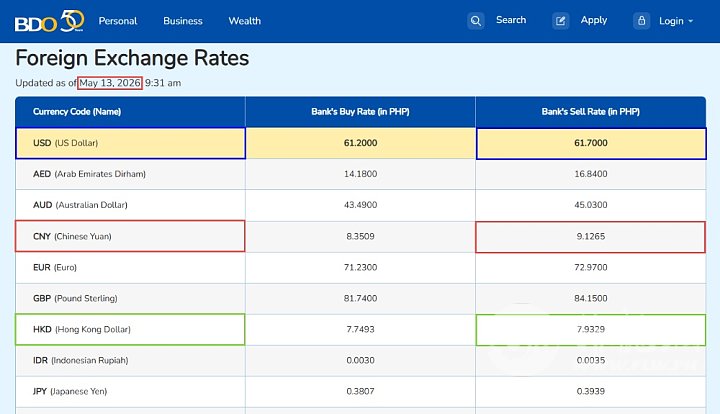Open the Wealth menu
The image size is (720, 414).
[245, 21]
